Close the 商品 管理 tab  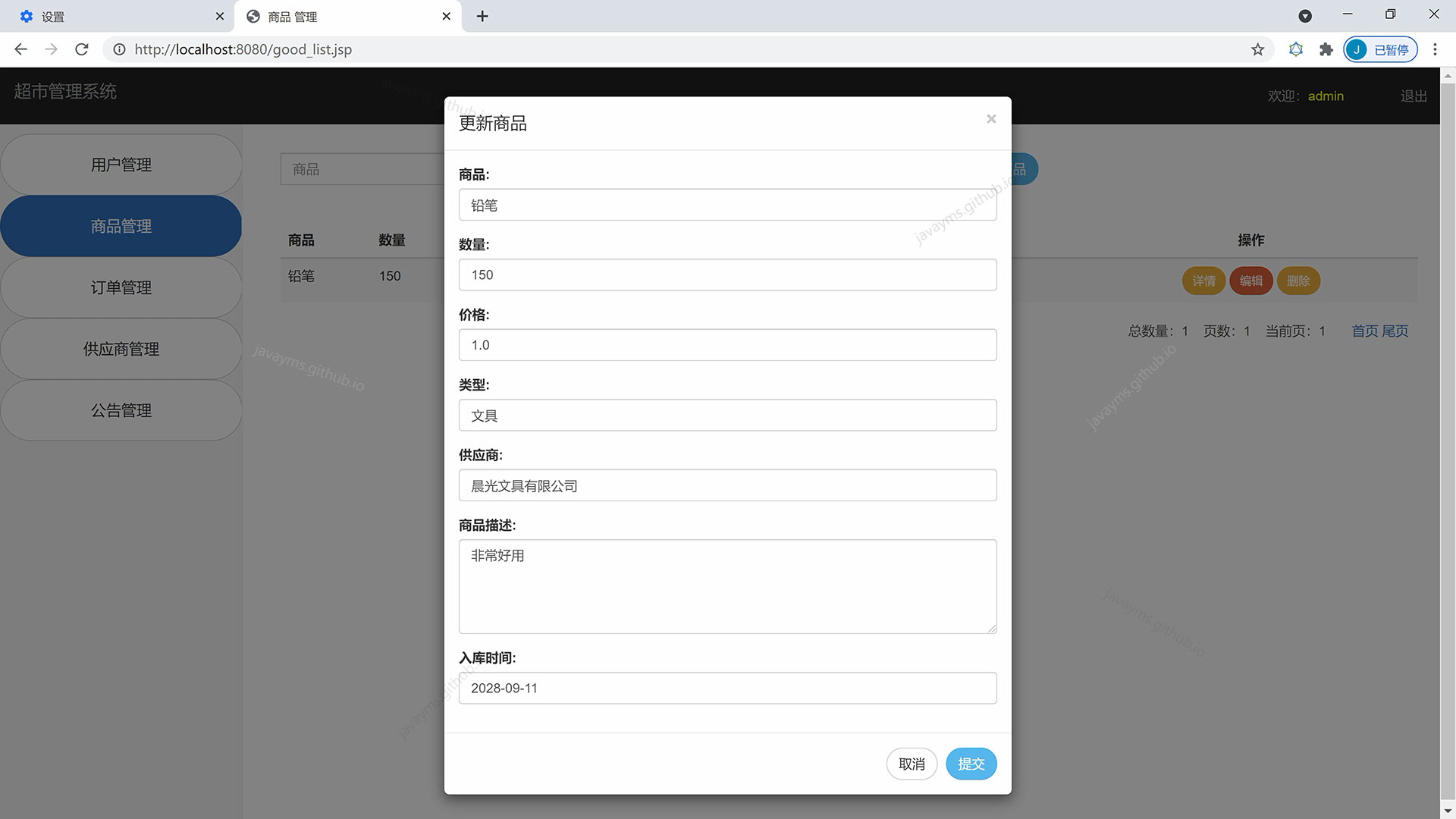tap(446, 16)
